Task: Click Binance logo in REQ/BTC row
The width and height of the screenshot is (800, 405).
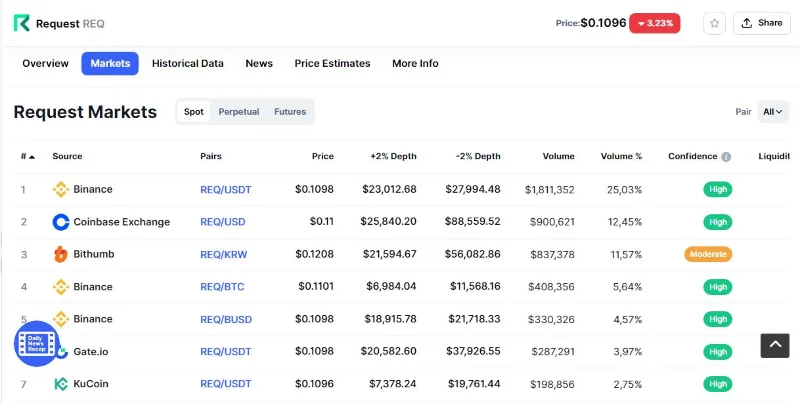Action: (x=61, y=287)
